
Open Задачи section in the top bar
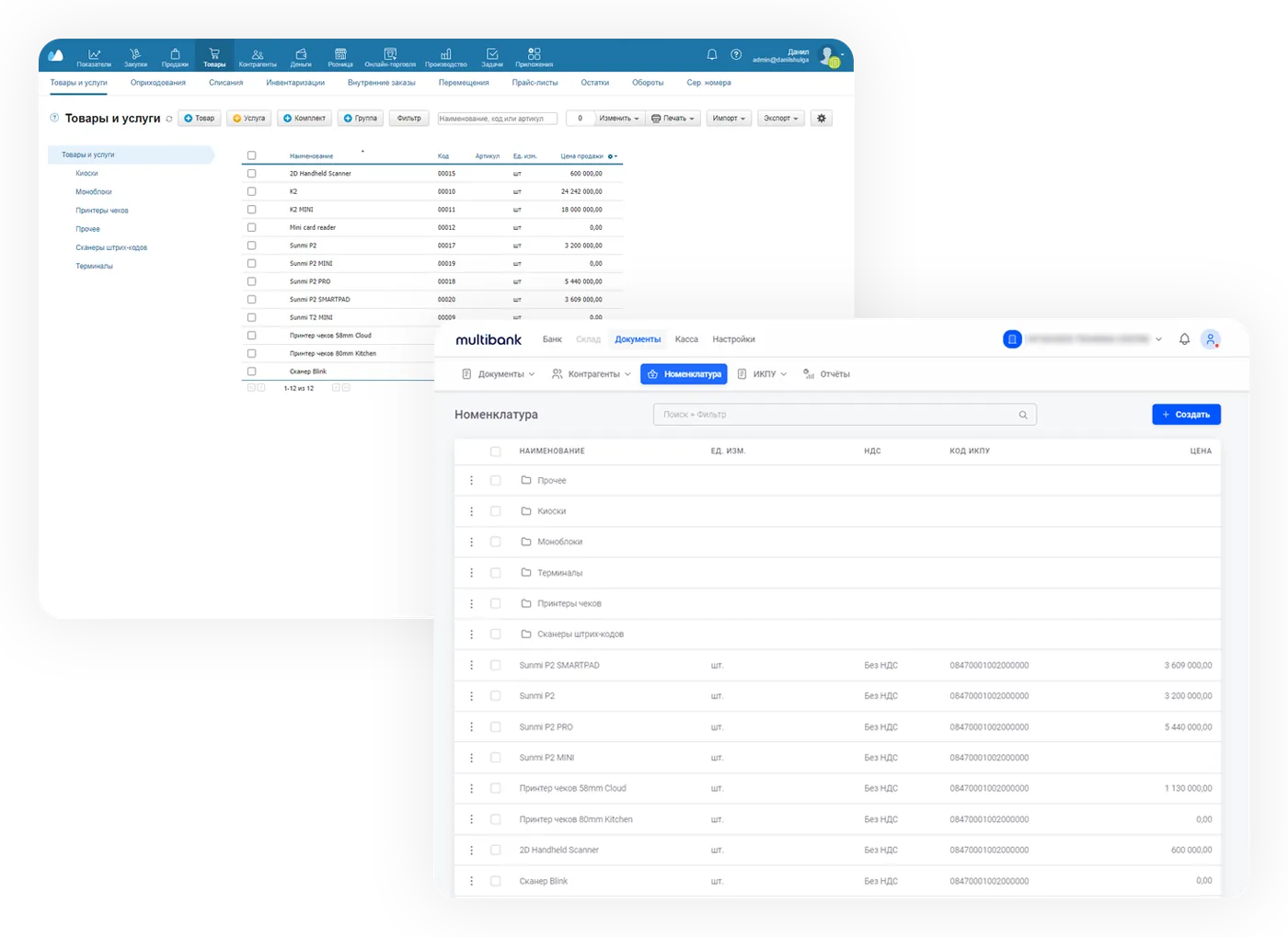tap(492, 57)
